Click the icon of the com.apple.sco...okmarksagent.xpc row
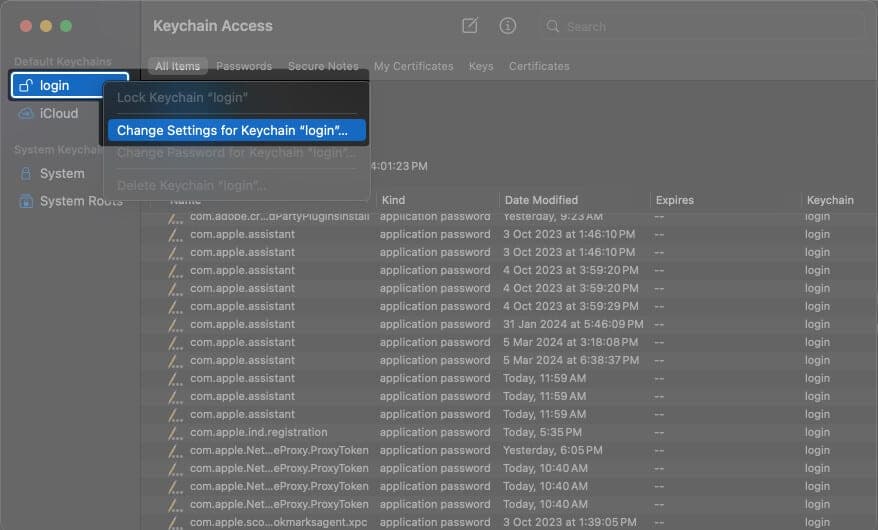The width and height of the screenshot is (878, 530). 175,523
